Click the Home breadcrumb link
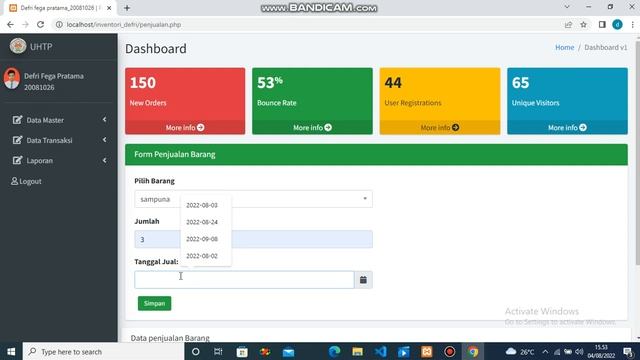 coord(564,47)
